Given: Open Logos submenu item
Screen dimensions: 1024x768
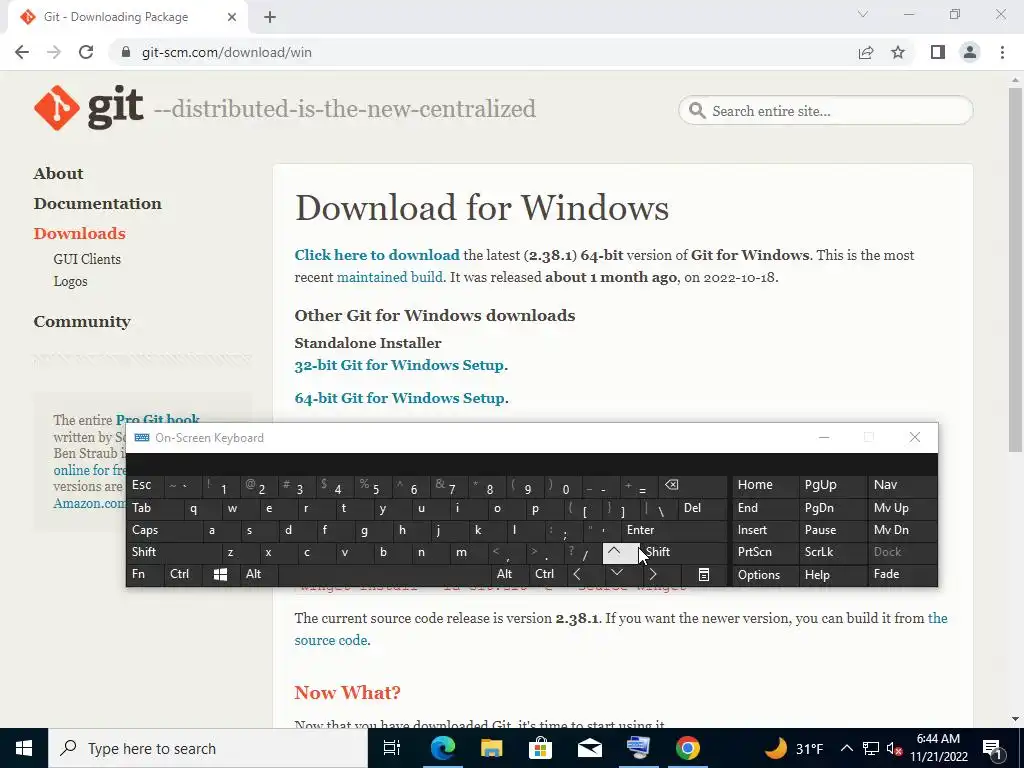Looking at the screenshot, I should [71, 281].
